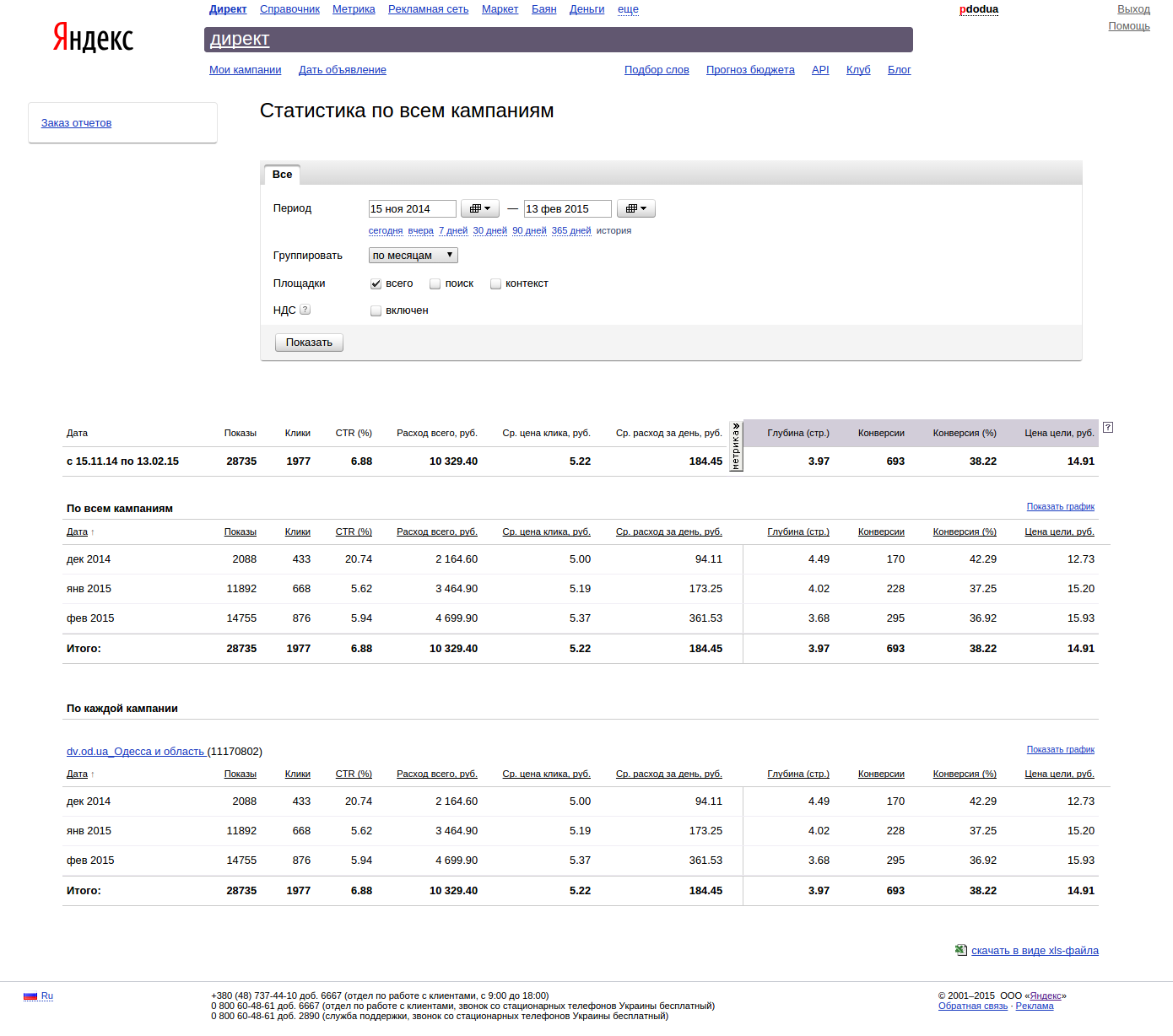
Task: Select the 90 дней period shortcut
Action: coord(529,230)
